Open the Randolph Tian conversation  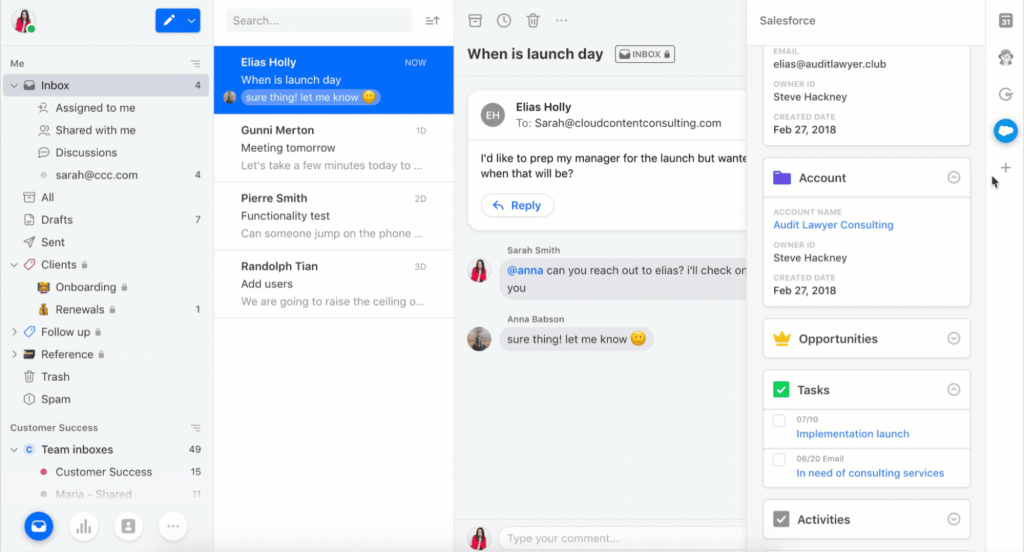point(334,284)
